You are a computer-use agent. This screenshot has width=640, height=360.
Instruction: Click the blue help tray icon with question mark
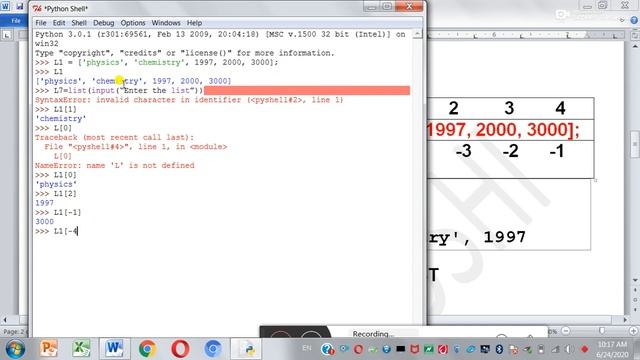[327, 349]
